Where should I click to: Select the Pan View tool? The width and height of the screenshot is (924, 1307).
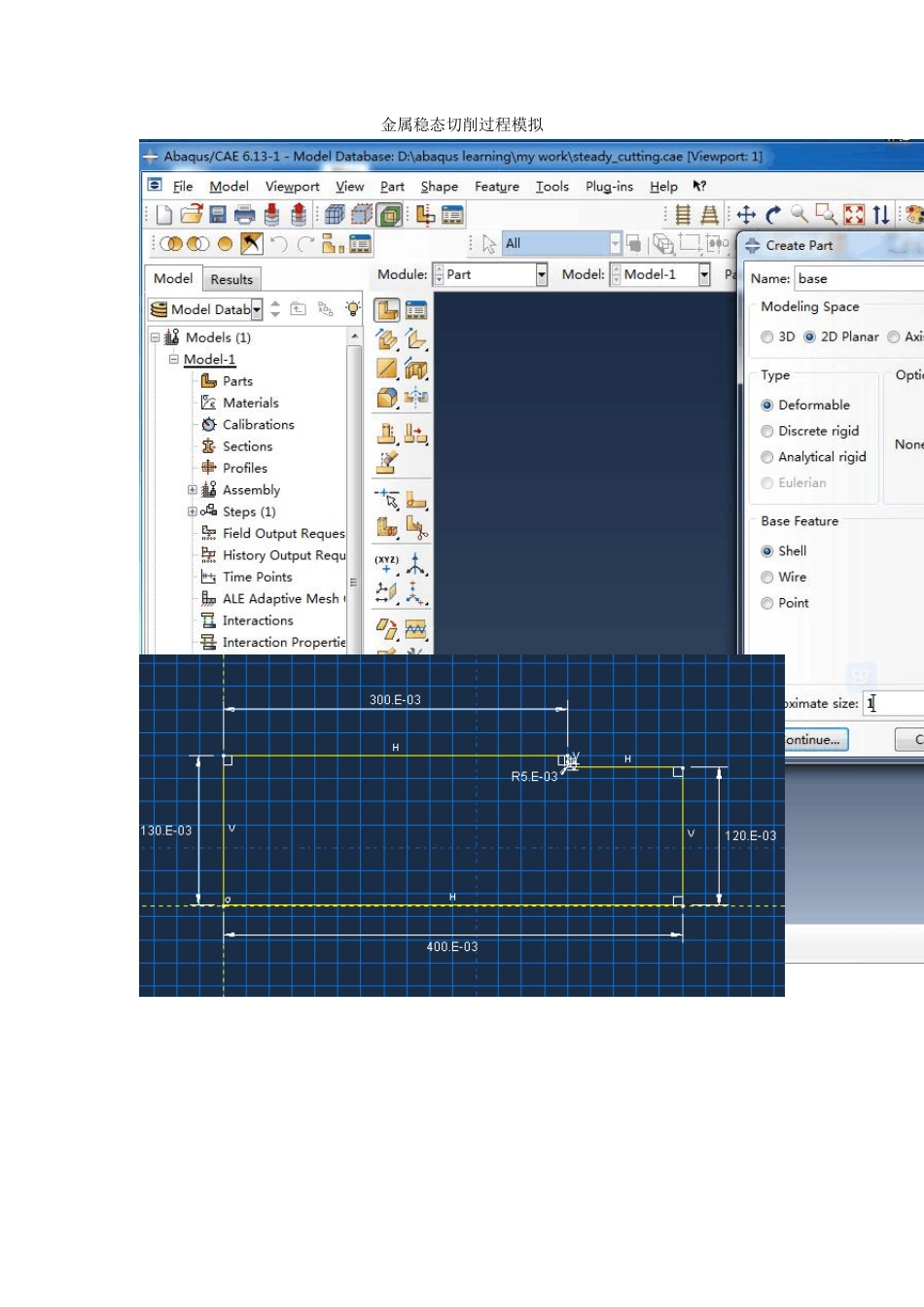pyautogui.click(x=746, y=215)
